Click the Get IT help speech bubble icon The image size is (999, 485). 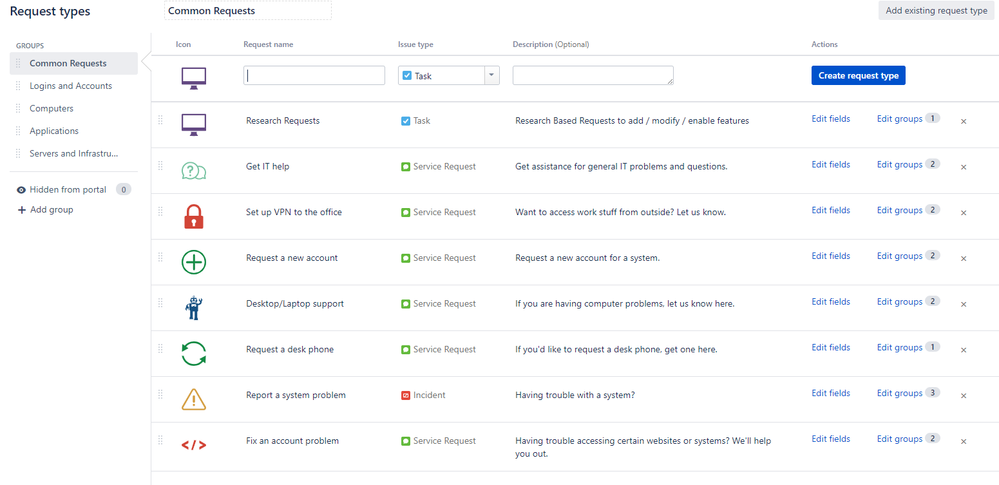(194, 170)
